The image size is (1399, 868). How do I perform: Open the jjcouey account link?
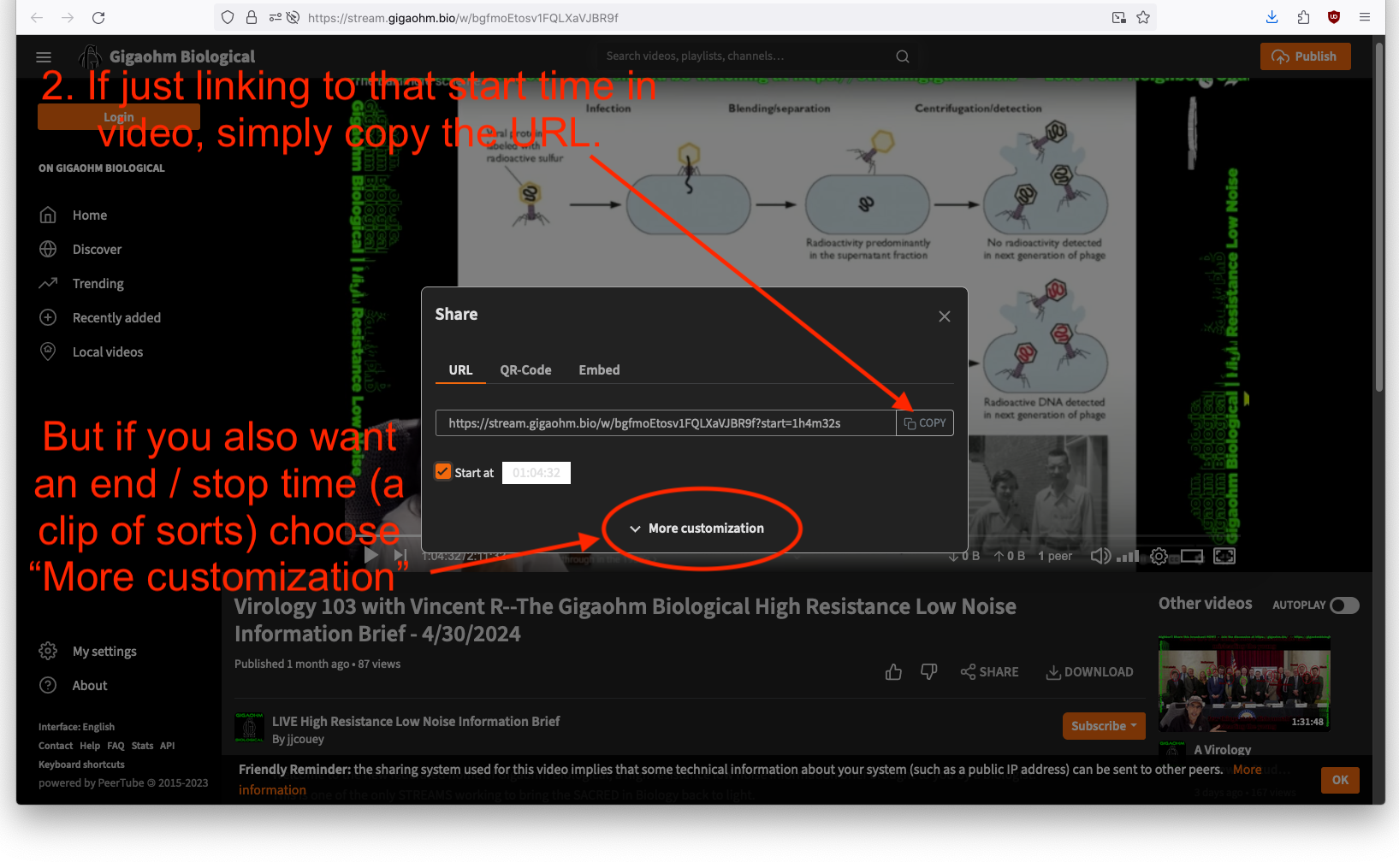(x=298, y=740)
